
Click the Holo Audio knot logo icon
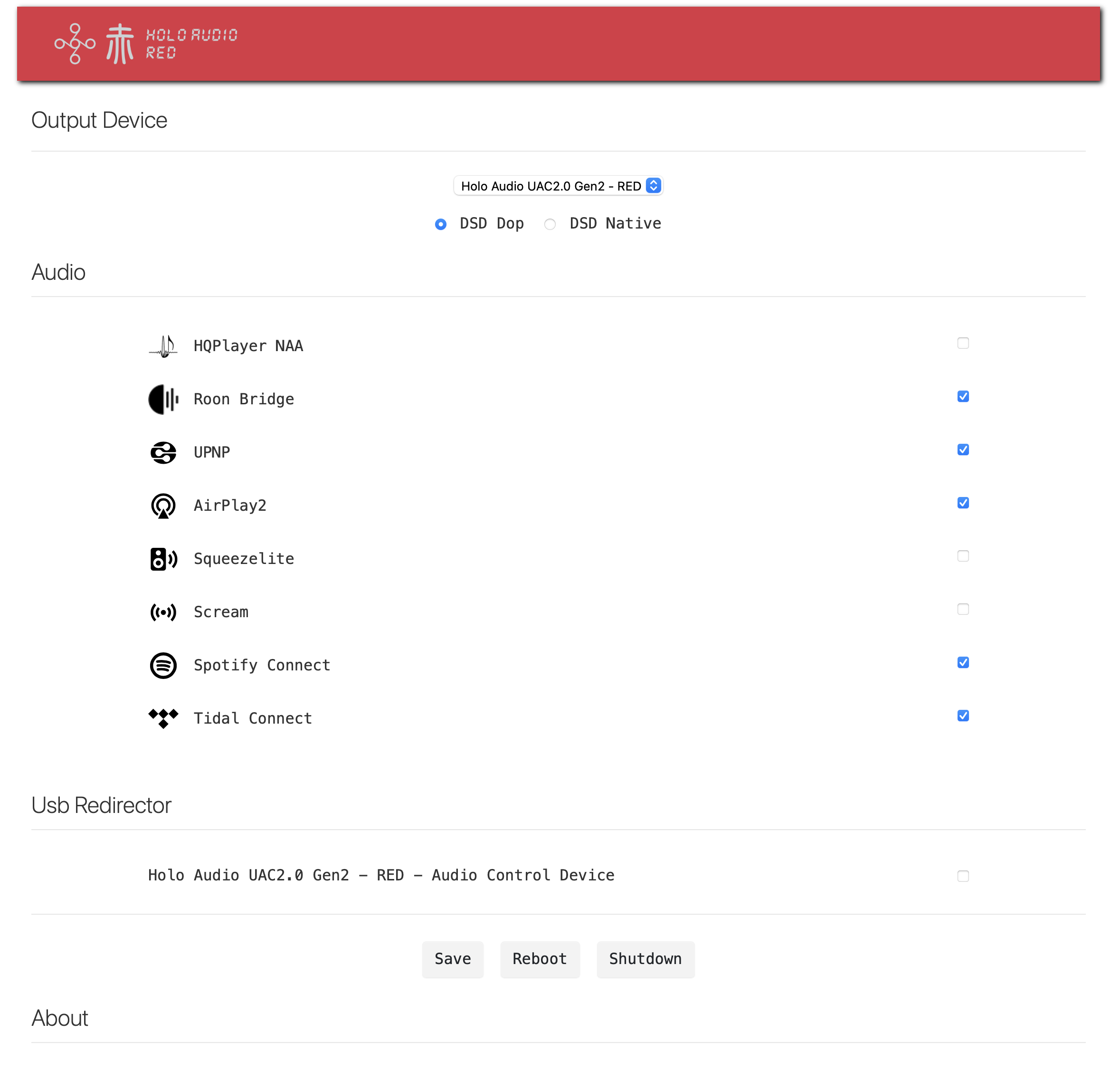coord(75,43)
